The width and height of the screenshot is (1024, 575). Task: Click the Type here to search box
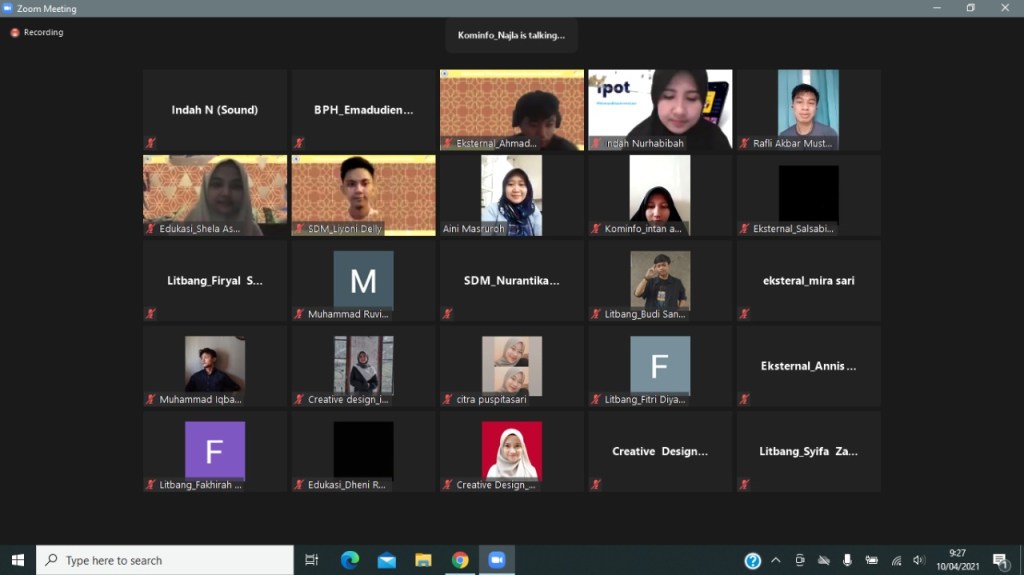tap(165, 560)
